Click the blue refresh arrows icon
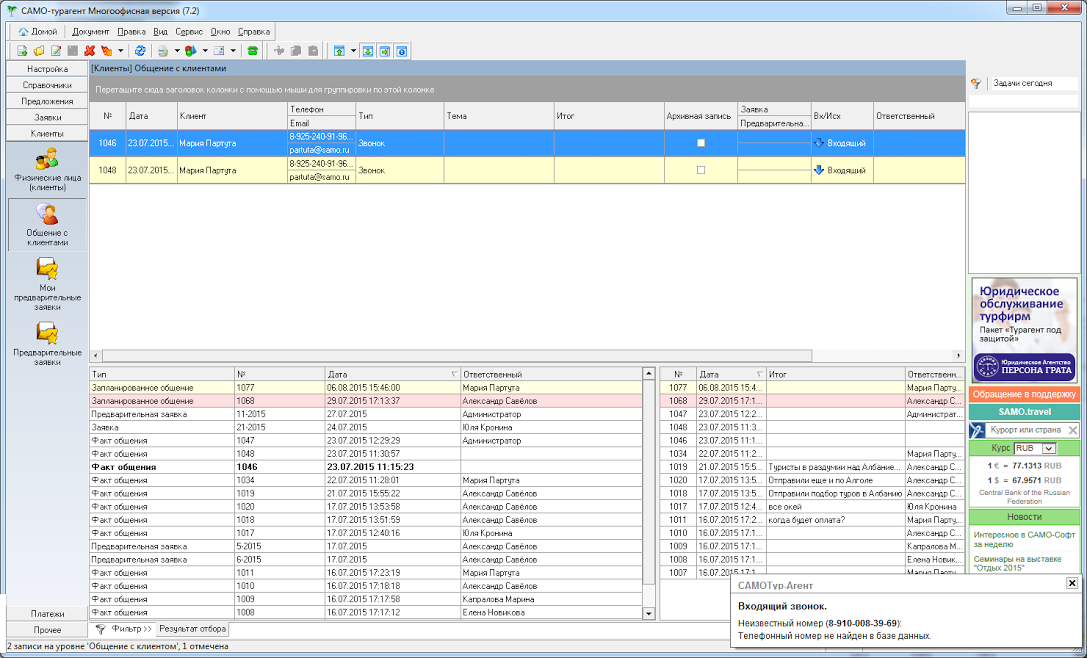1087x658 pixels. click(x=140, y=51)
